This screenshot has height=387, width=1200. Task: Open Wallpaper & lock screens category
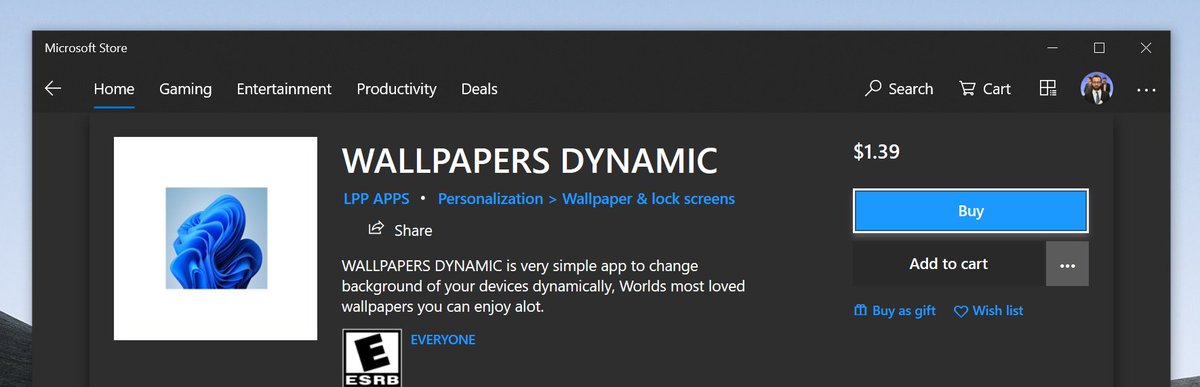648,199
